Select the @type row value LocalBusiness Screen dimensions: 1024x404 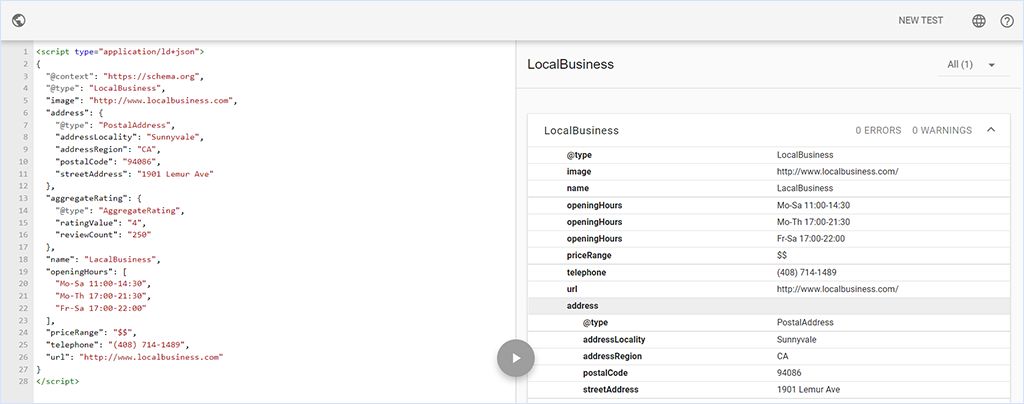tap(805, 155)
